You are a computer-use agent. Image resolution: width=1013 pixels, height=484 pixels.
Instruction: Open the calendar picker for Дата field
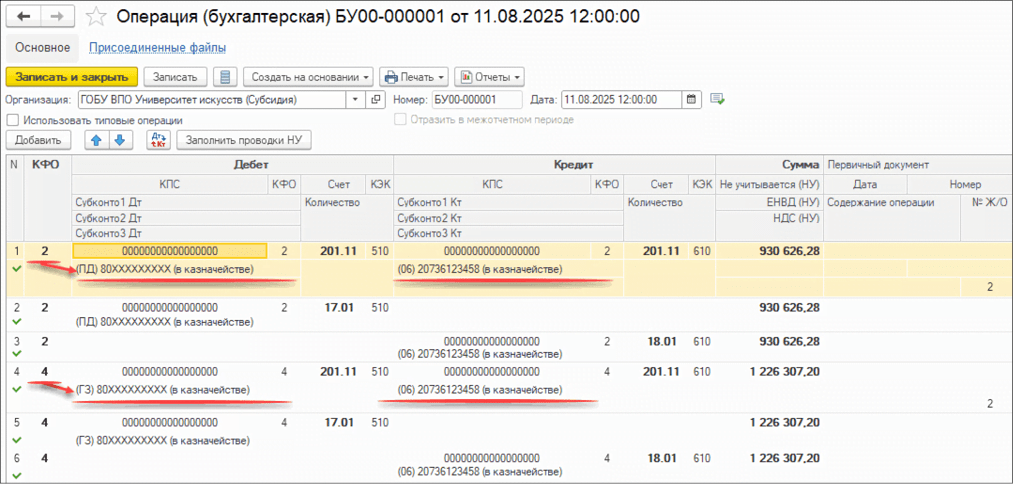pyautogui.click(x=692, y=99)
